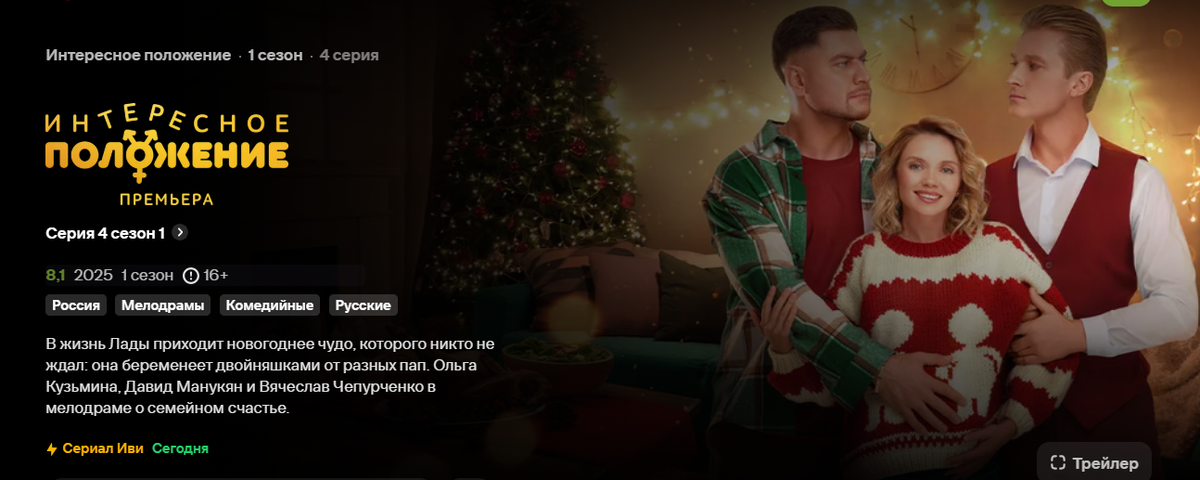Screen dimensions: 1200x480
Task: Click the 16+ age restriction exclamation icon
Action: pos(191,275)
